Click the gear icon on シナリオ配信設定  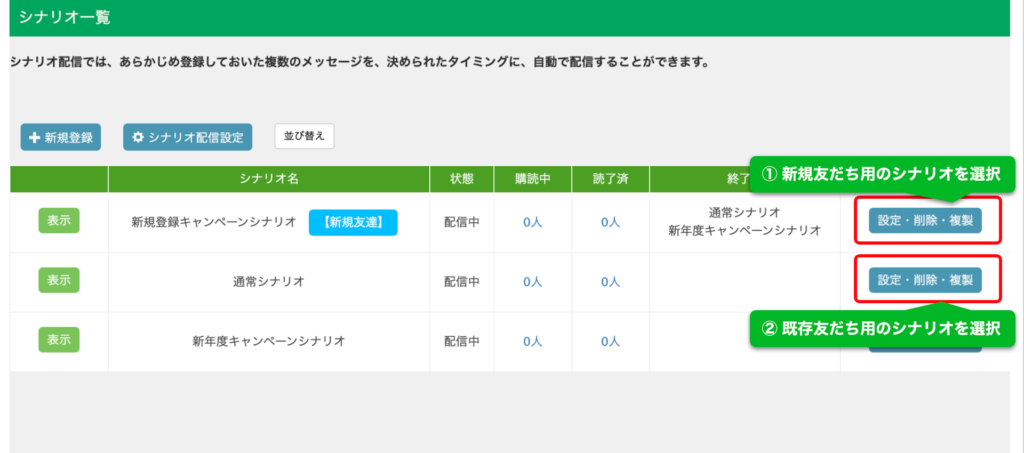(138, 137)
